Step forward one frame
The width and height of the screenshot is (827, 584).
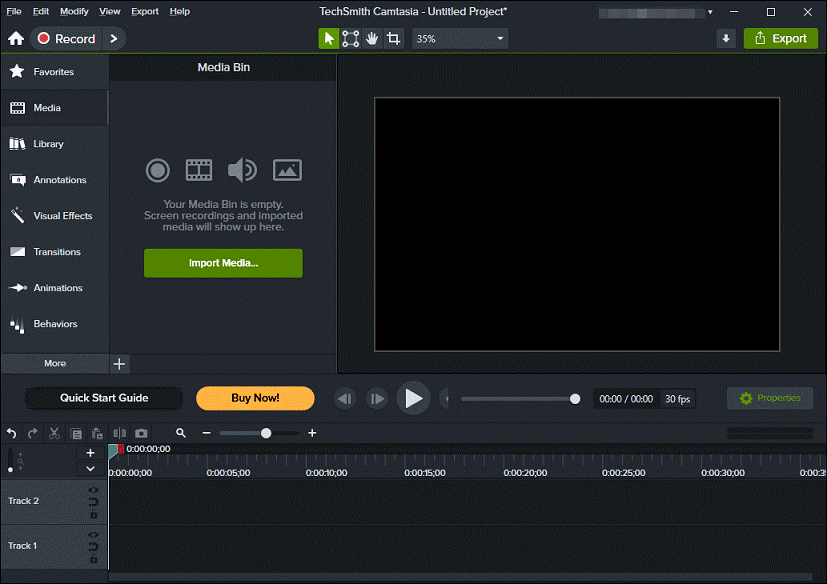coord(377,399)
